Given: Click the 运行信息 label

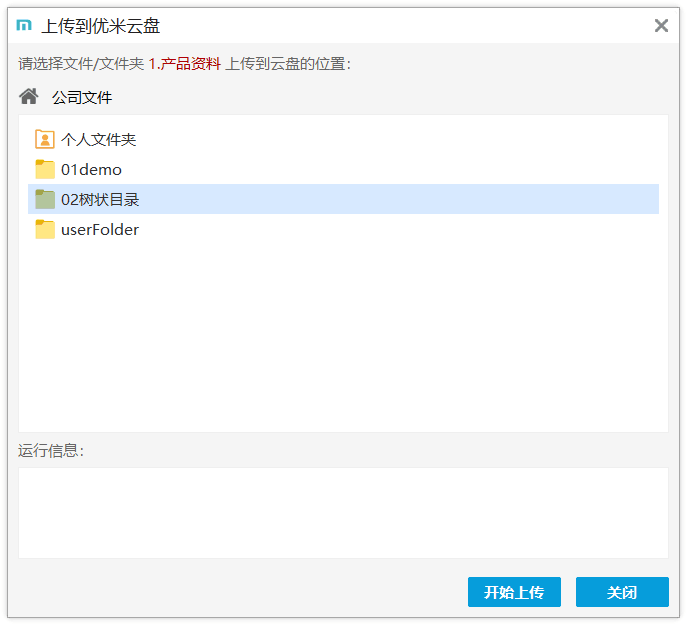Looking at the screenshot, I should [51, 450].
